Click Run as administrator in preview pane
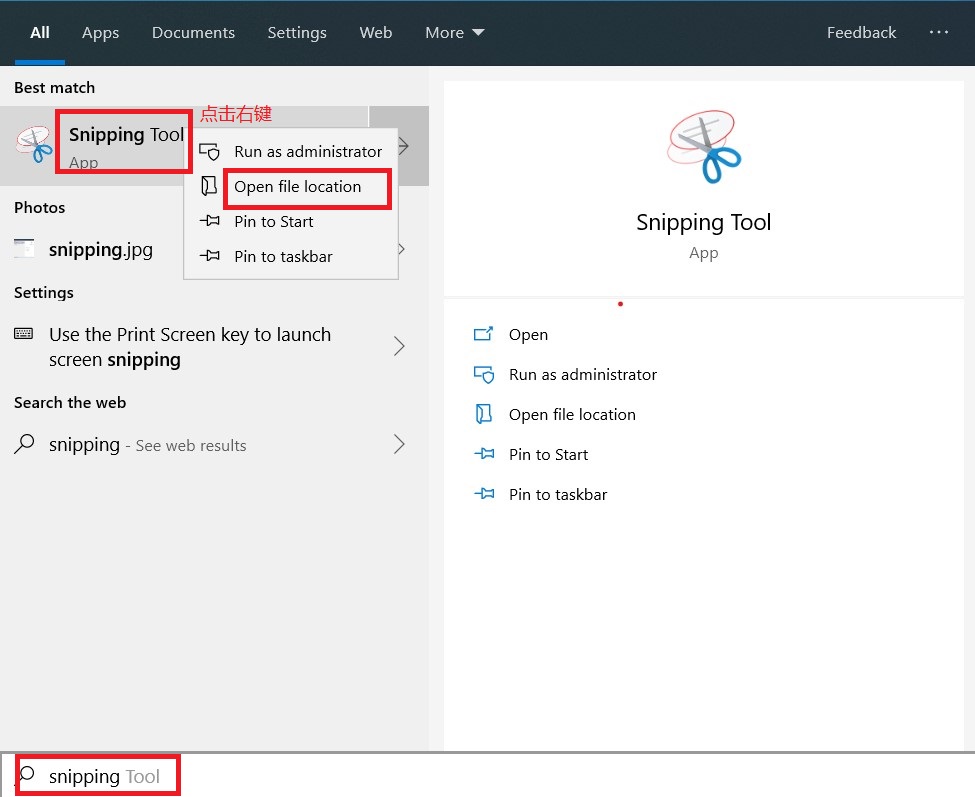 [583, 375]
